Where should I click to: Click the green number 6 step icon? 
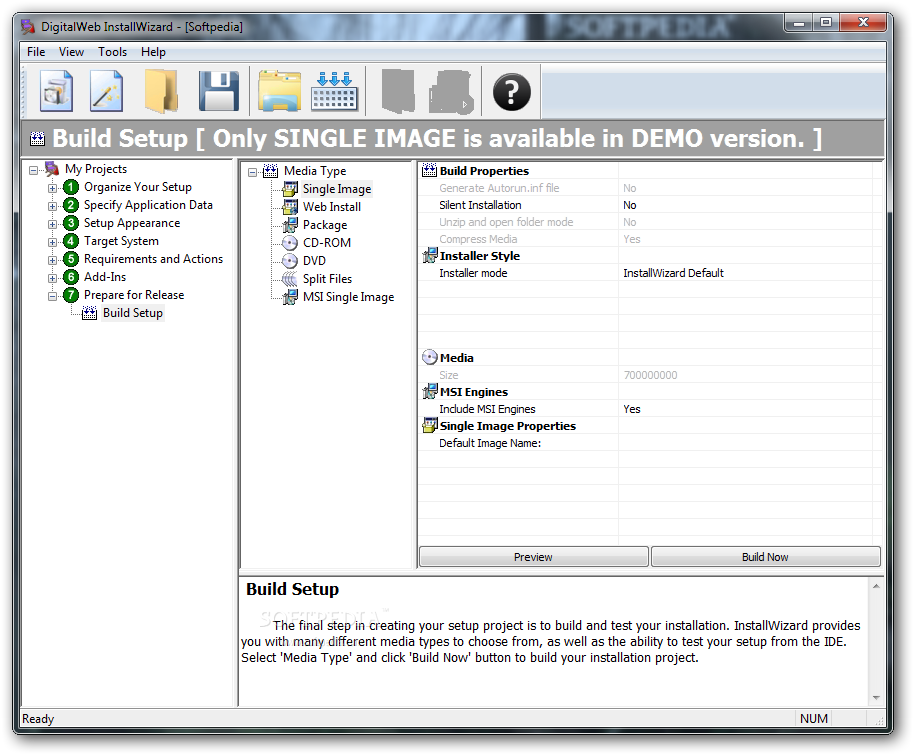point(71,278)
